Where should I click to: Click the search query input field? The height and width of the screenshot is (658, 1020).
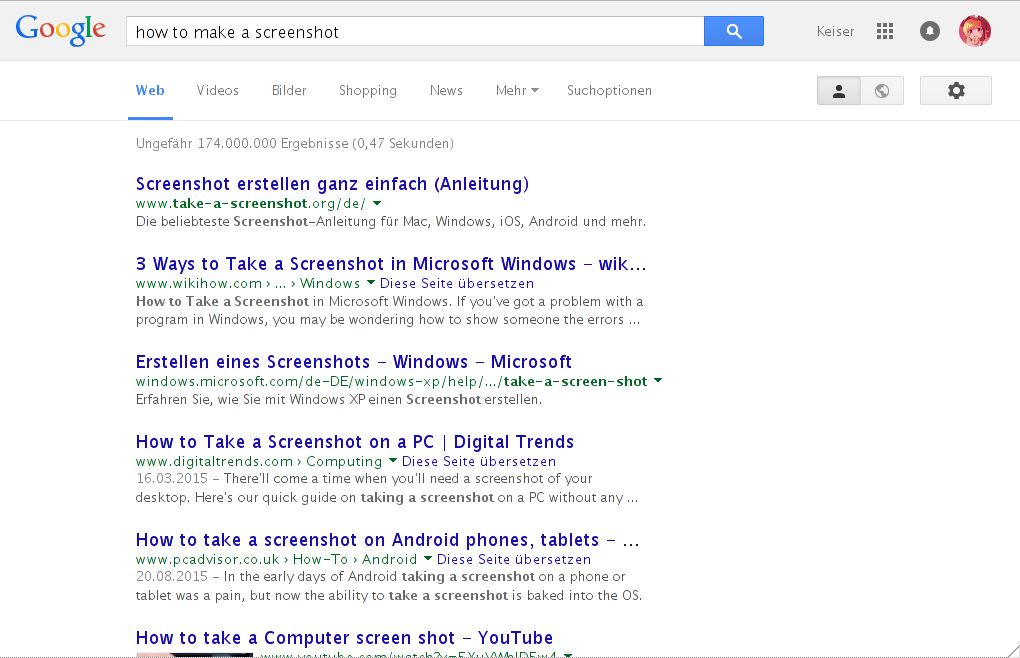click(x=416, y=31)
